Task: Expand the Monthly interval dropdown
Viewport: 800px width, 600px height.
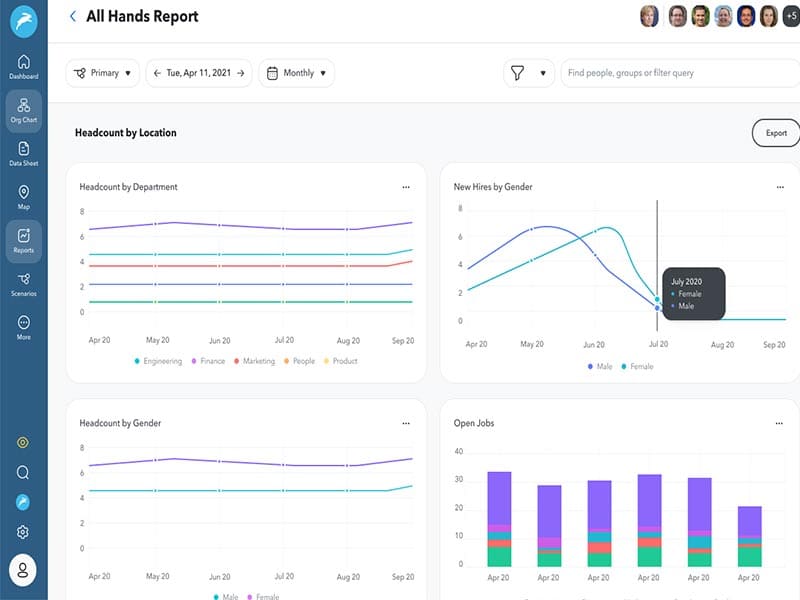Action: pos(296,73)
